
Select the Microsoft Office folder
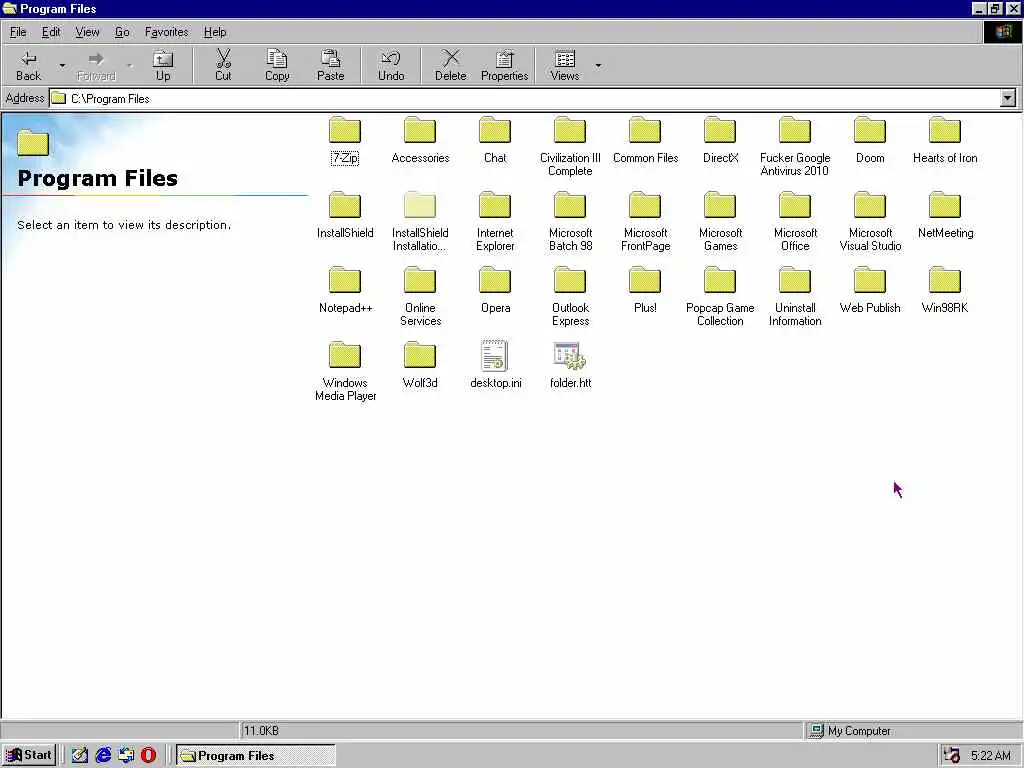(x=795, y=221)
